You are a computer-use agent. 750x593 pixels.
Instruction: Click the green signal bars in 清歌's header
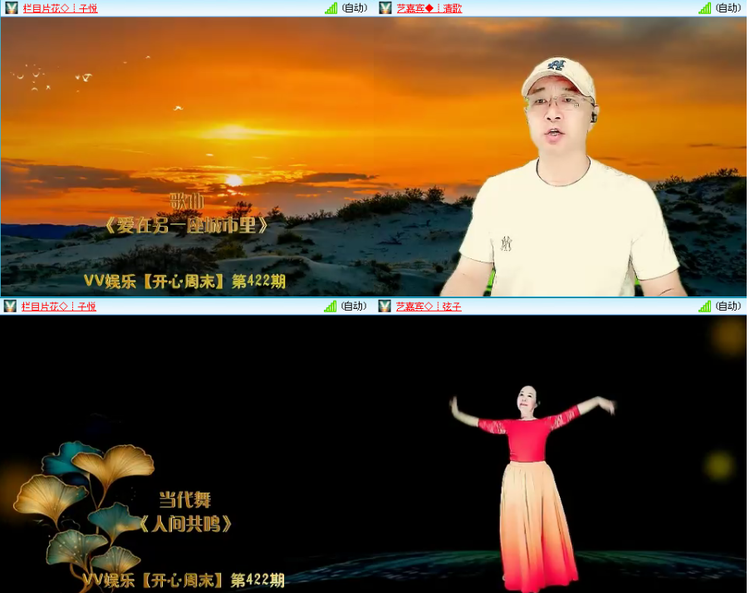[705, 8]
